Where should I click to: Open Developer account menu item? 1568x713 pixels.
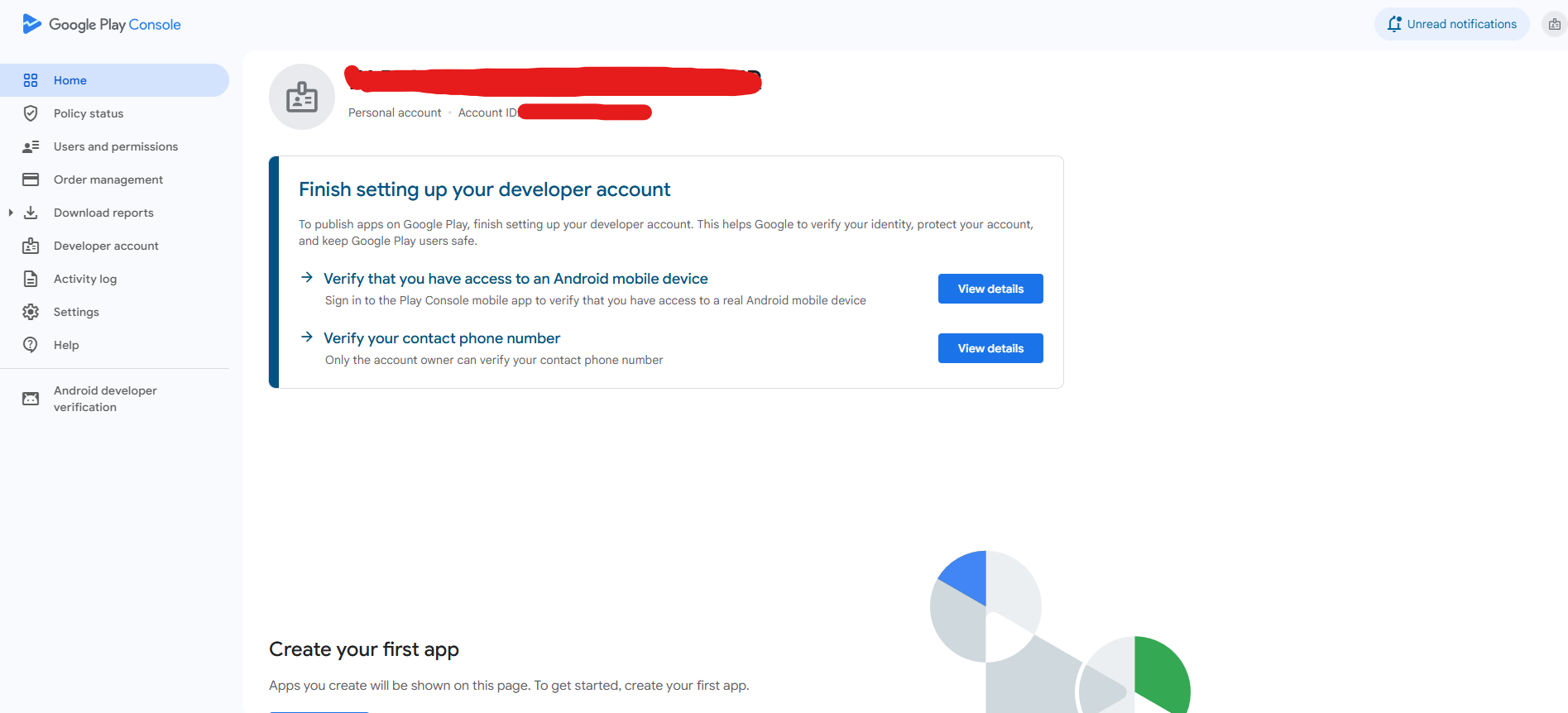[x=114, y=246]
